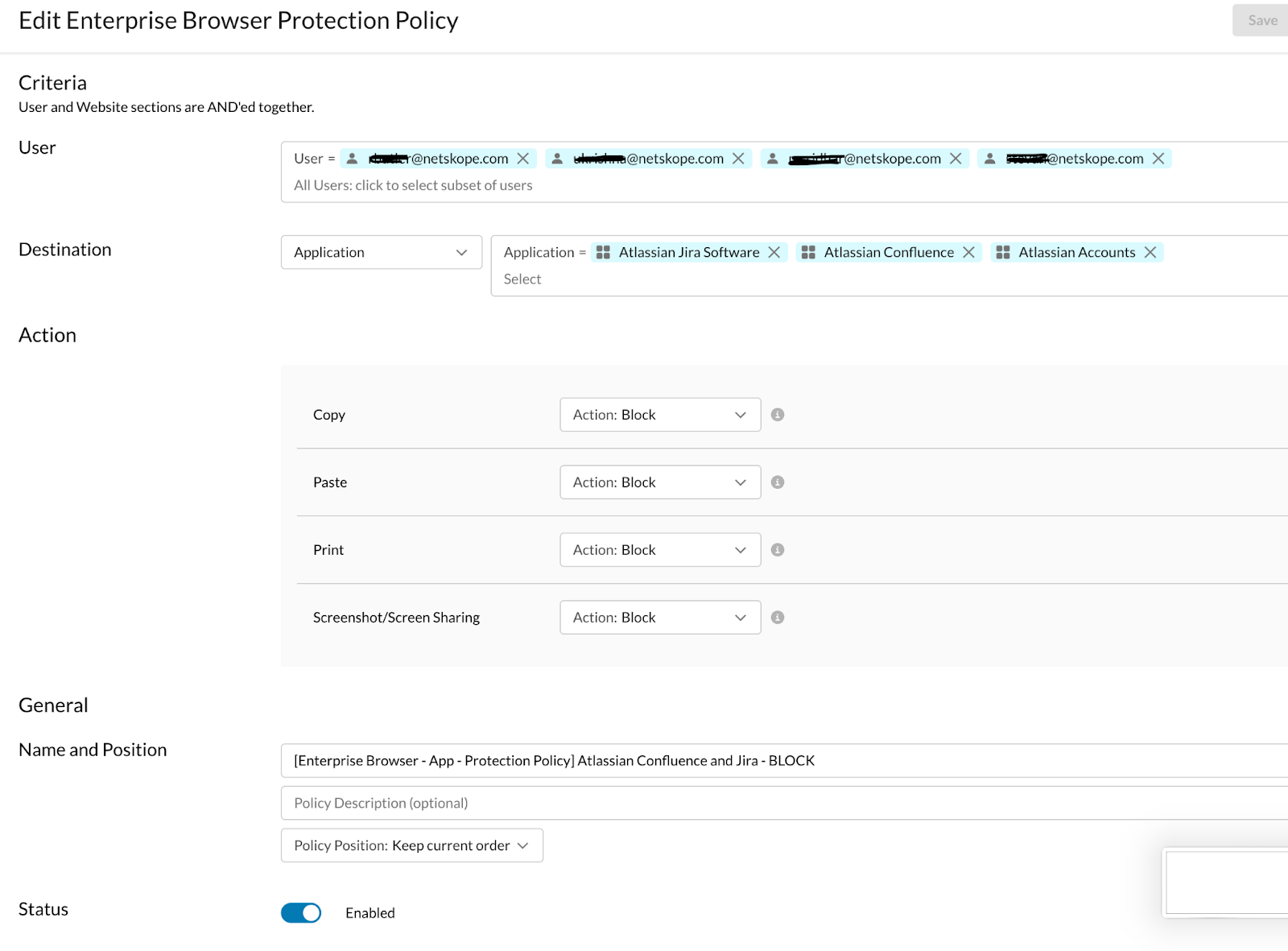
Task: Click the Atlassian Accounts app icon
Action: click(1003, 252)
